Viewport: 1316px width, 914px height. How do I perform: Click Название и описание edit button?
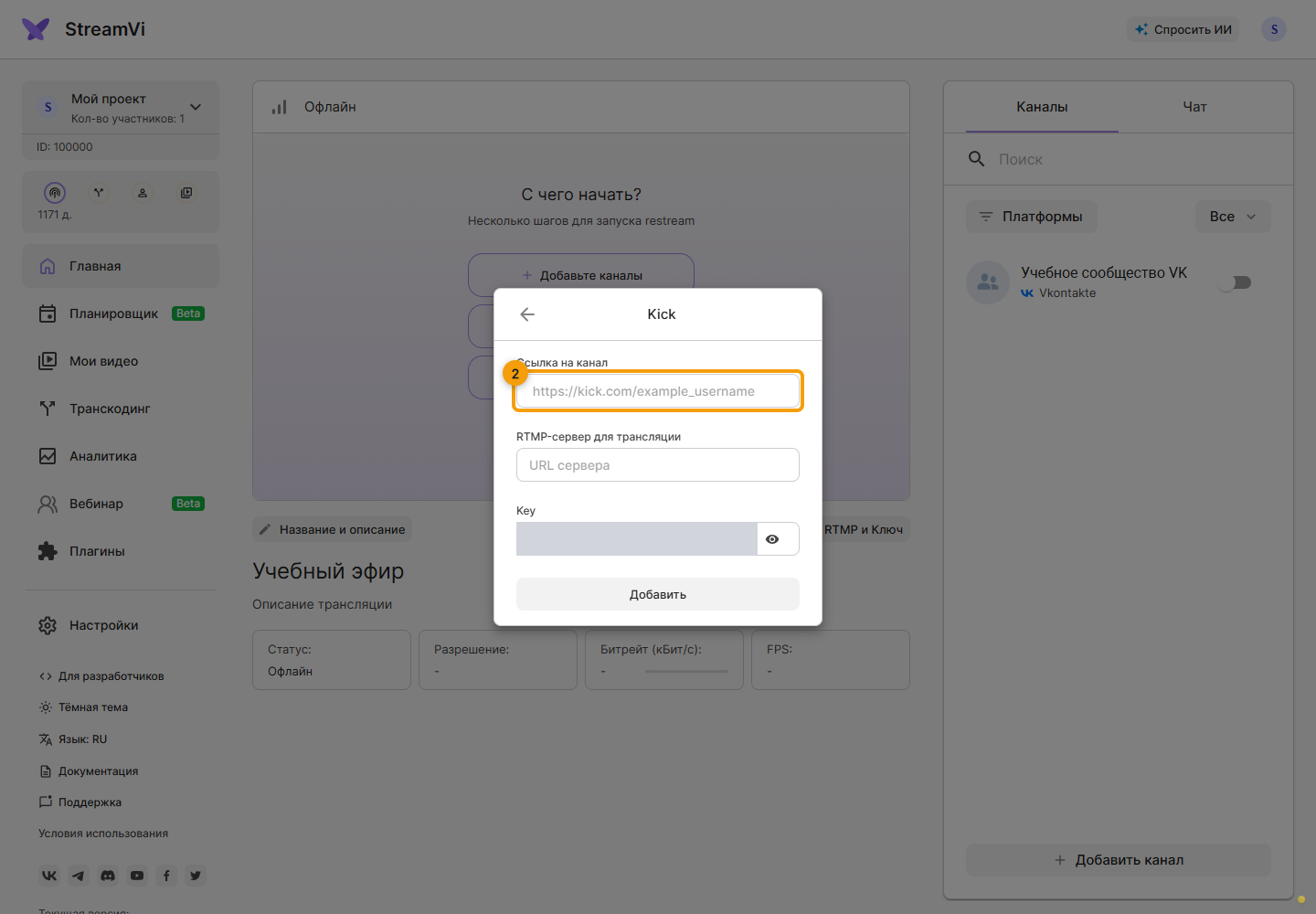pos(332,529)
